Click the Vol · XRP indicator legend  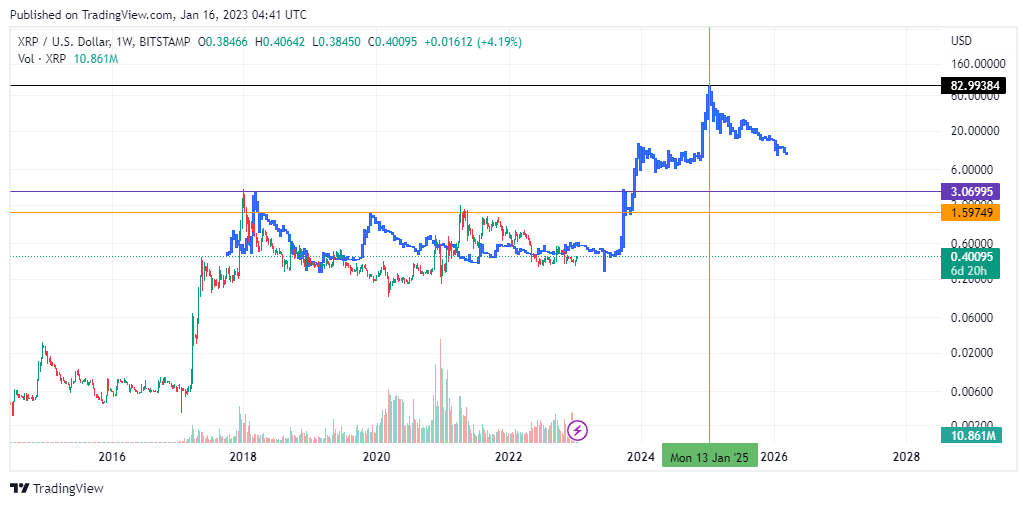tap(43, 58)
